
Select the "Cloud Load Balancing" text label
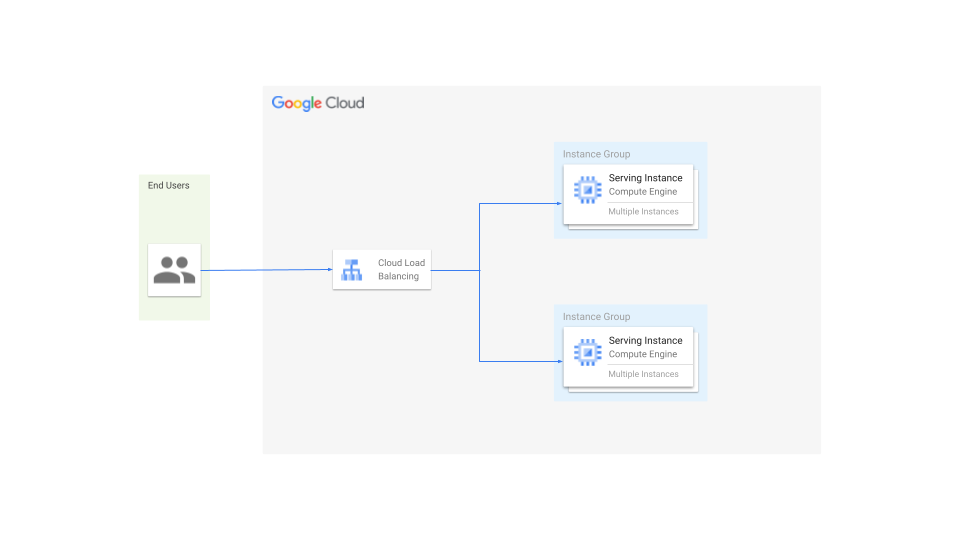(401, 270)
